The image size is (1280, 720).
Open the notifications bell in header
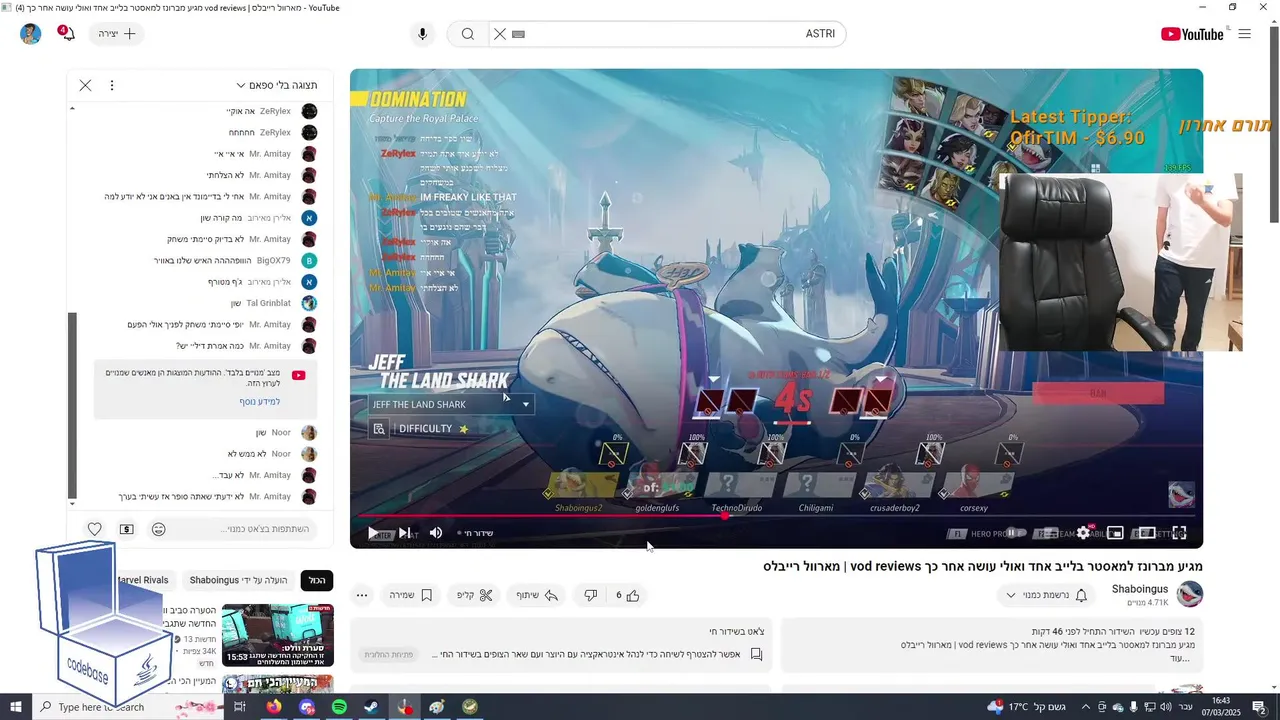(x=68, y=34)
